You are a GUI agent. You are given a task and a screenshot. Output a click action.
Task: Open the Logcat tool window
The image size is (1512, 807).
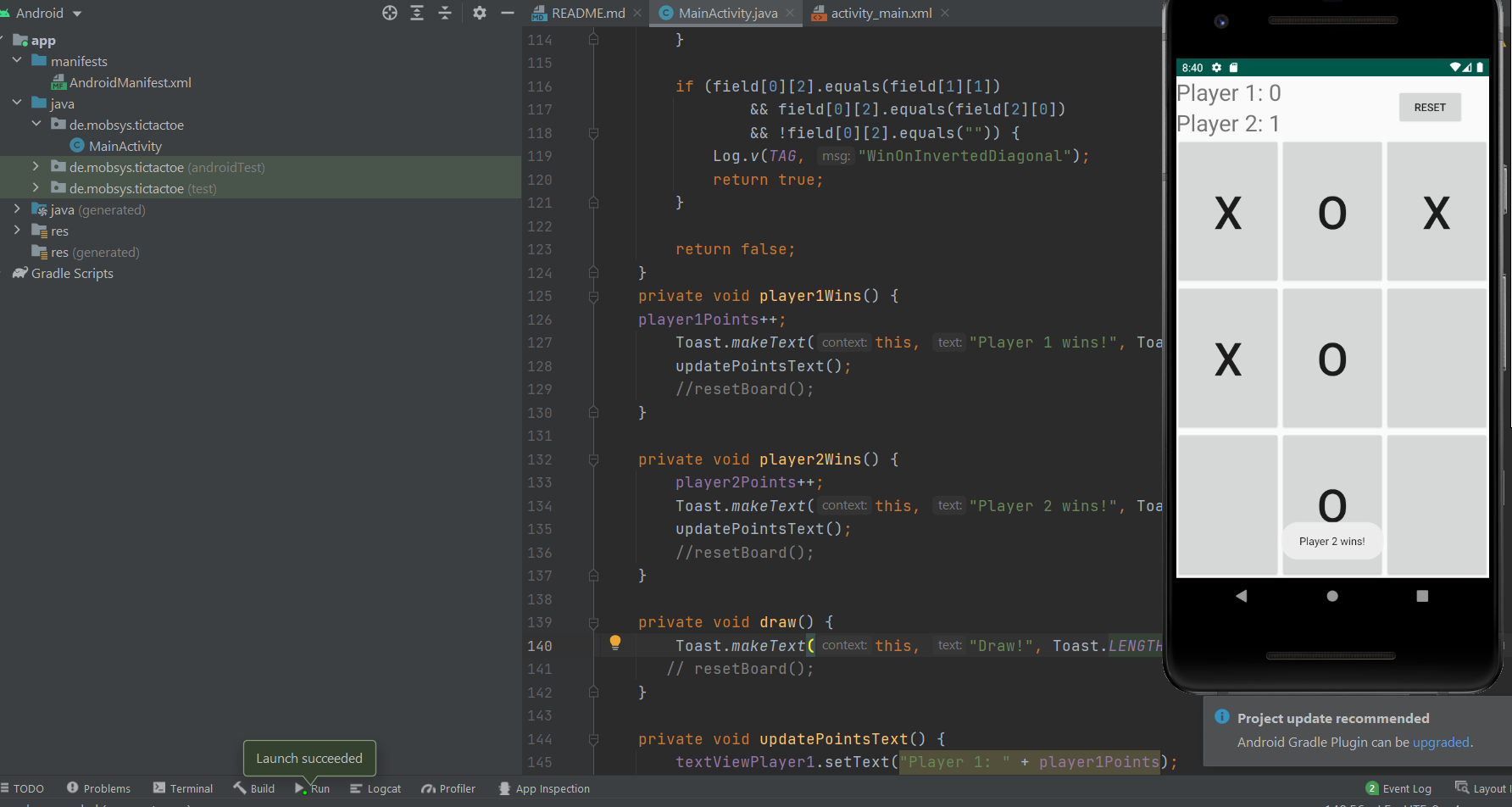(375, 788)
